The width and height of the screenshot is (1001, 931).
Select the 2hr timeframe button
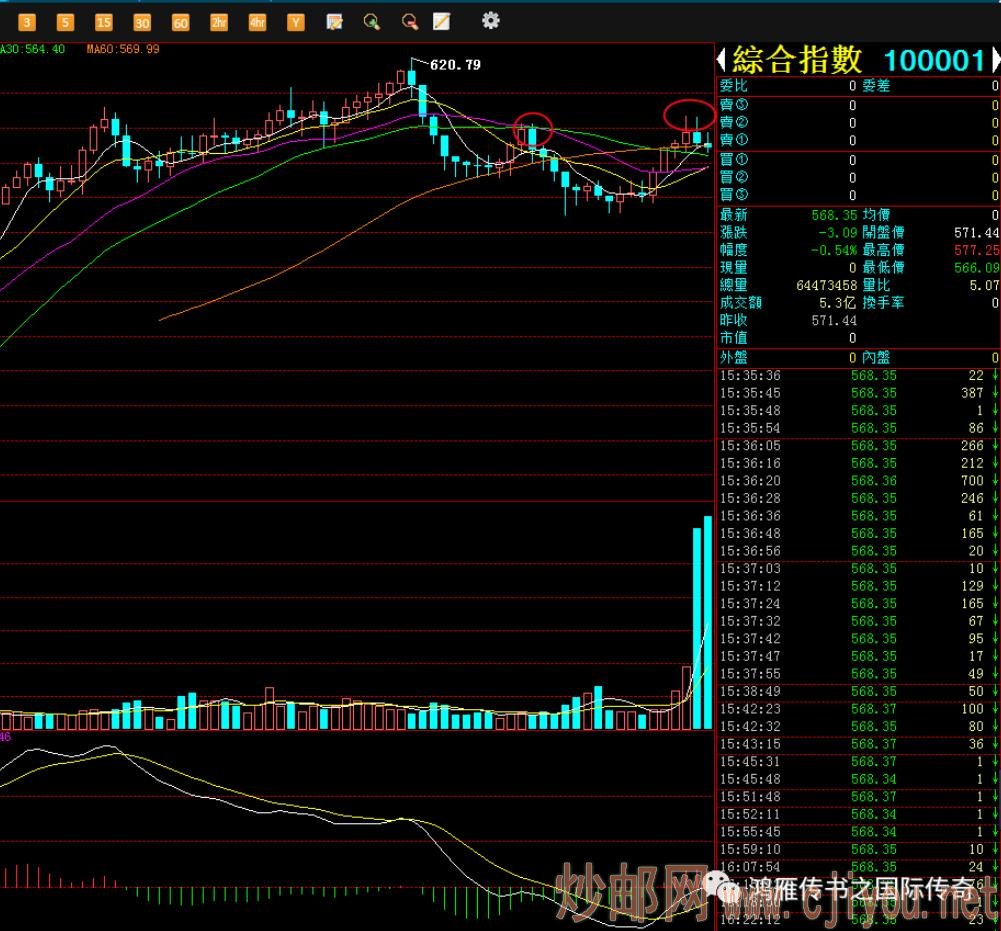coord(219,22)
